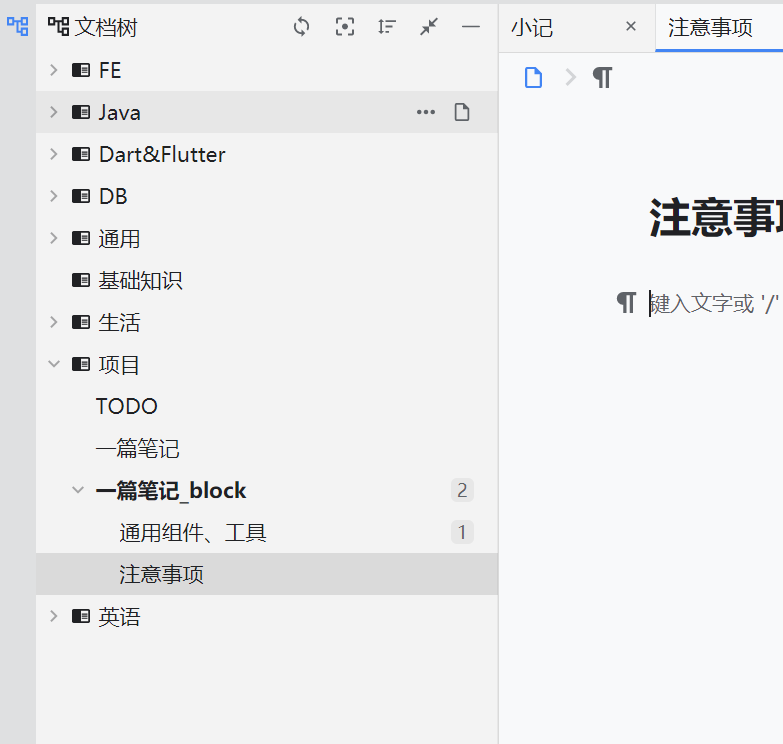
Task: Locate current document in tree
Action: (x=345, y=26)
